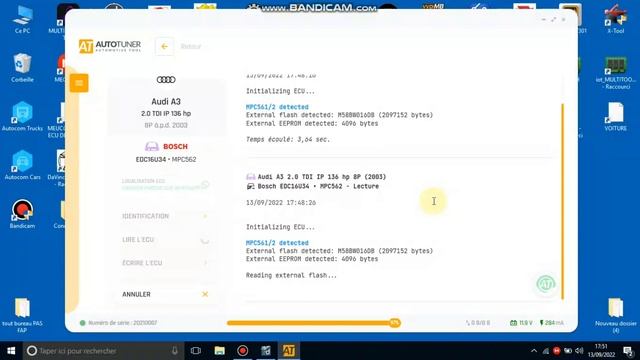Select the ECRIRE L'ECU menu item

click(165, 263)
